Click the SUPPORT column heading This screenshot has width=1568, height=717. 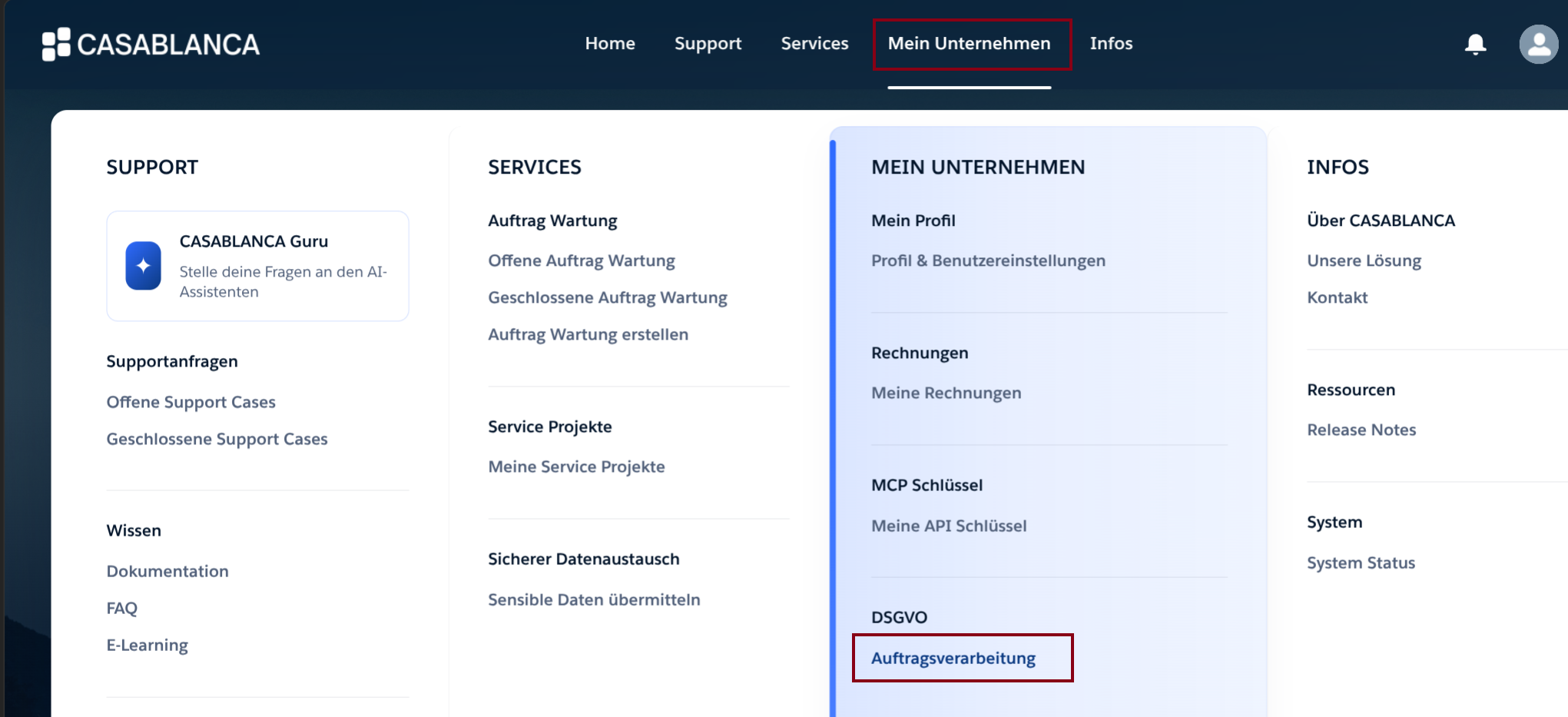click(152, 167)
